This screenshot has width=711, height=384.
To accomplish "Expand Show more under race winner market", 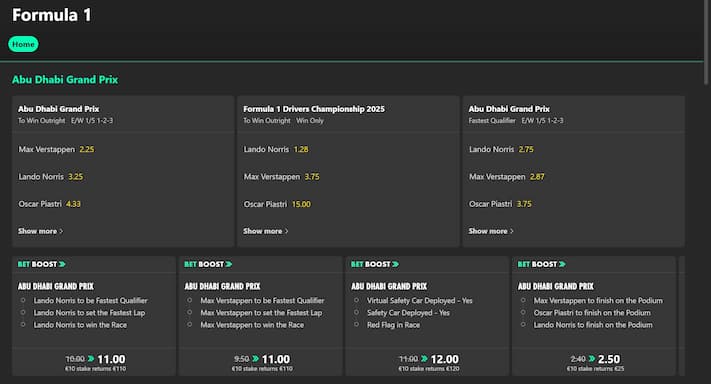I will coord(40,231).
